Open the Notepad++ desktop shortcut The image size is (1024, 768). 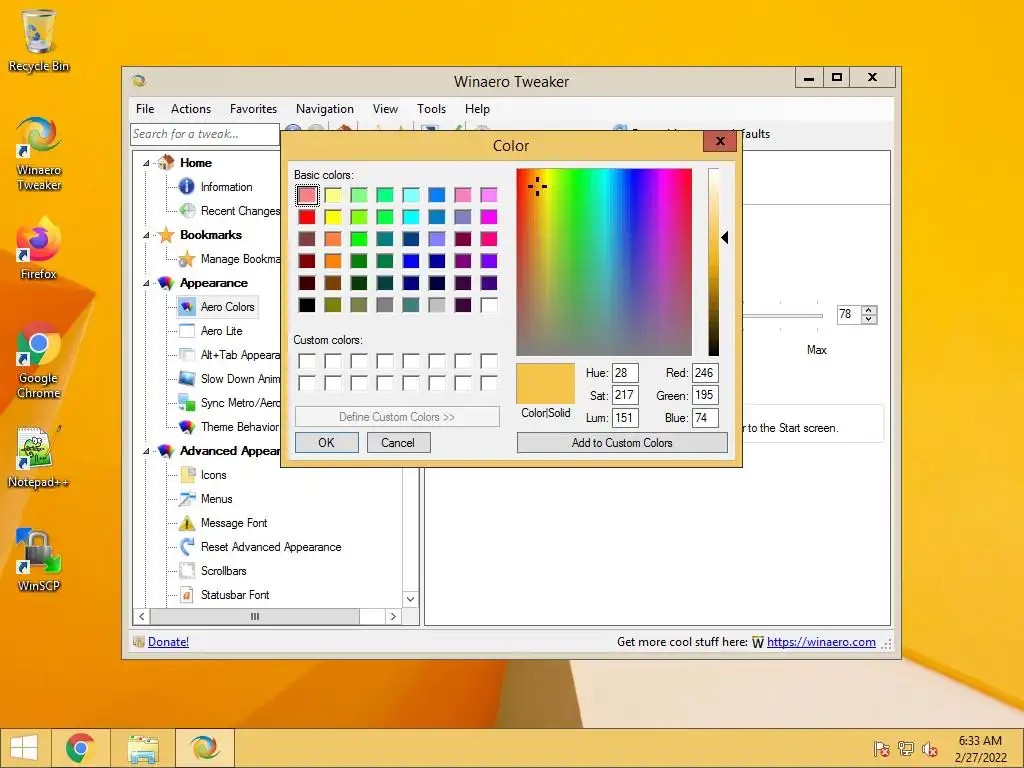(39, 457)
